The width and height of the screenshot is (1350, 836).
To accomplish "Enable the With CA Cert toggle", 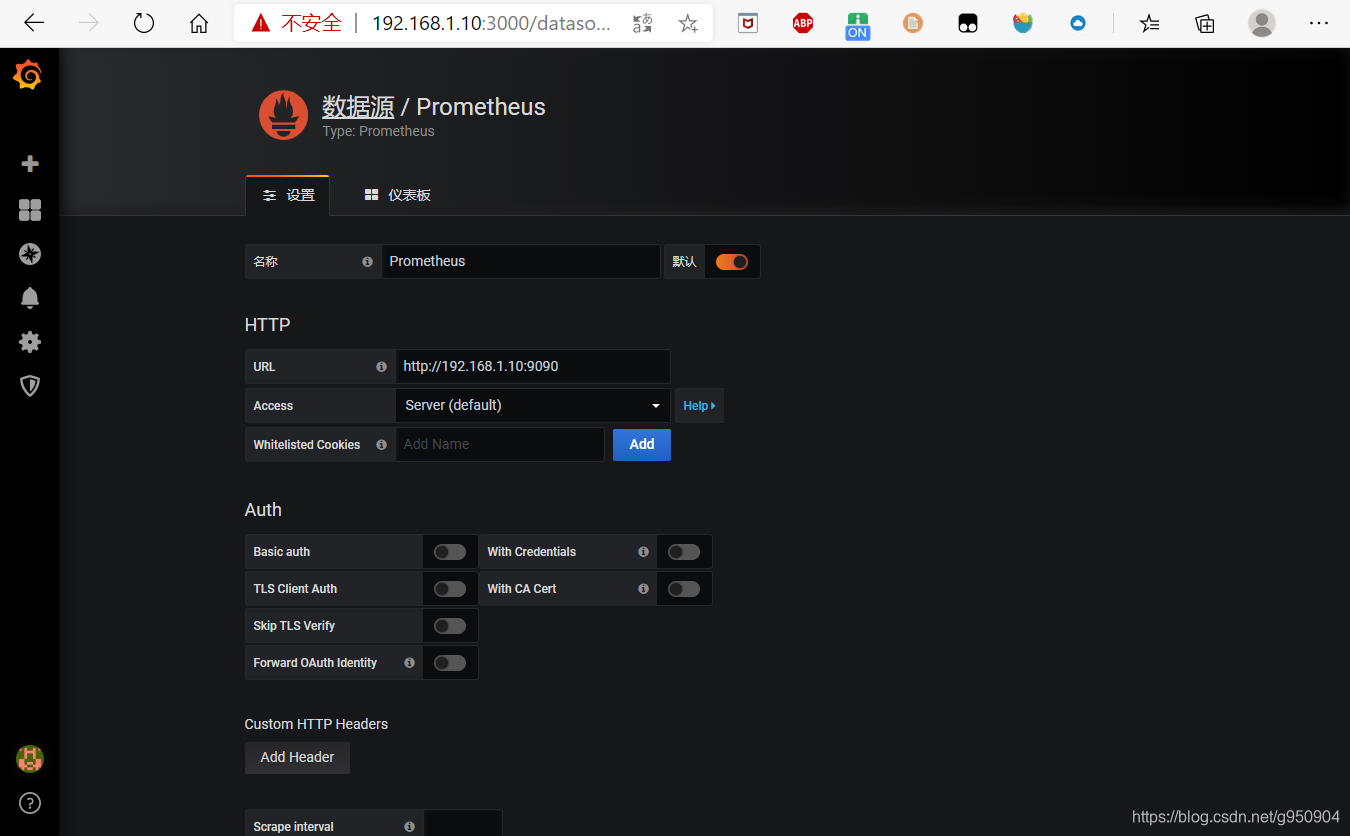I will tap(684, 589).
